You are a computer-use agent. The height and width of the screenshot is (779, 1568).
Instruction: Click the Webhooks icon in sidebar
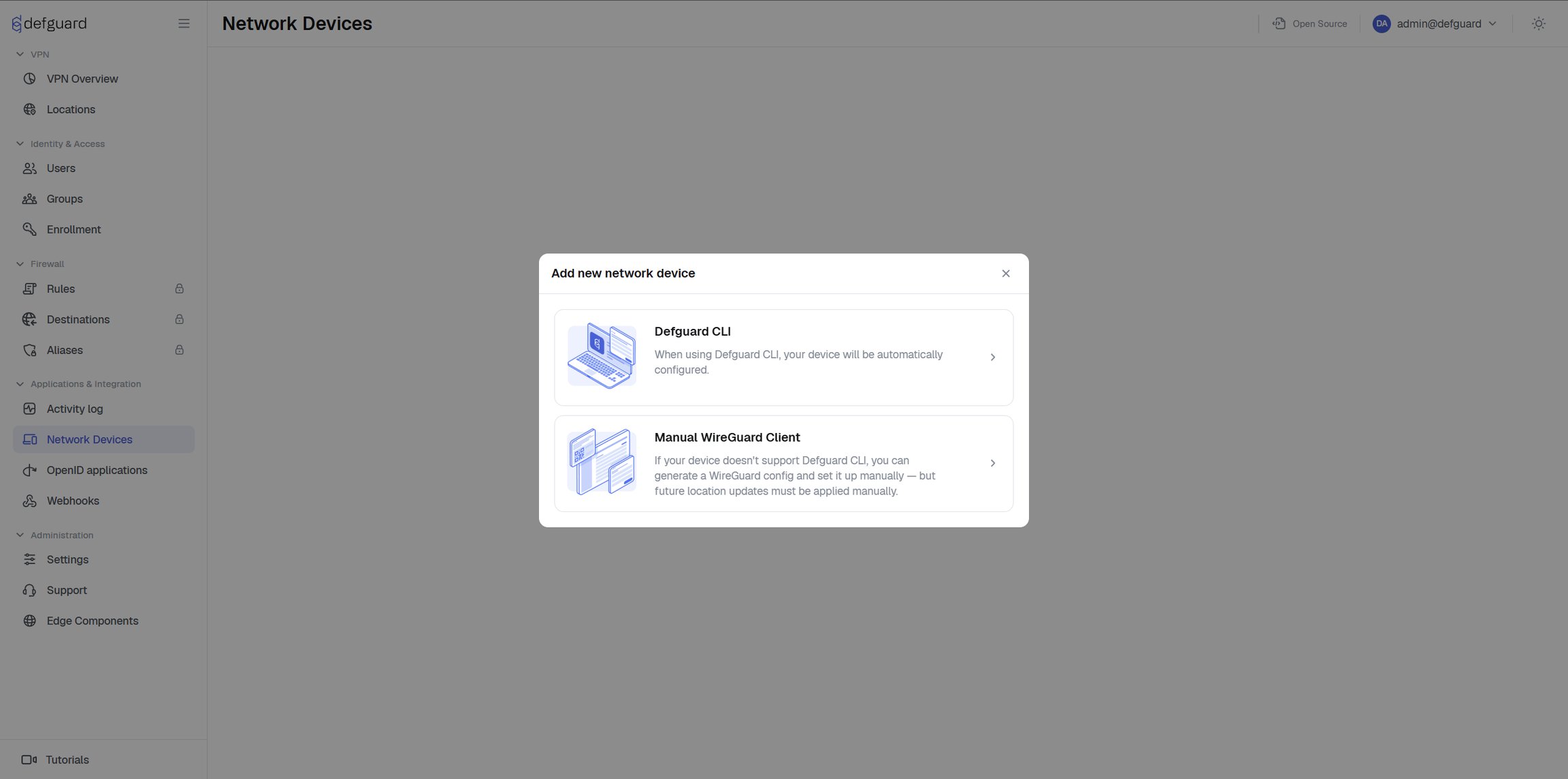tap(29, 501)
